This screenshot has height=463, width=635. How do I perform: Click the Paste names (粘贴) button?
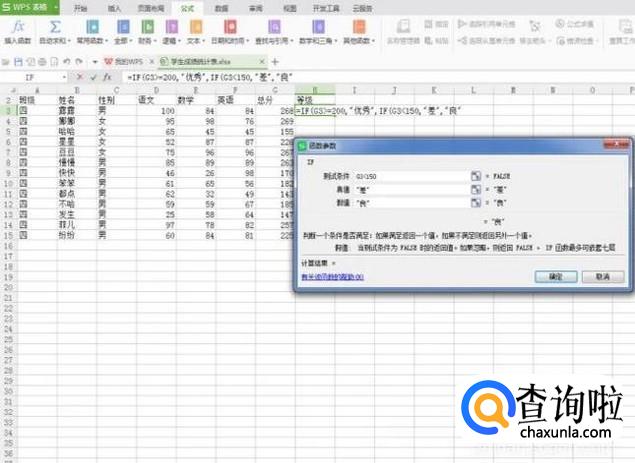click(x=436, y=41)
